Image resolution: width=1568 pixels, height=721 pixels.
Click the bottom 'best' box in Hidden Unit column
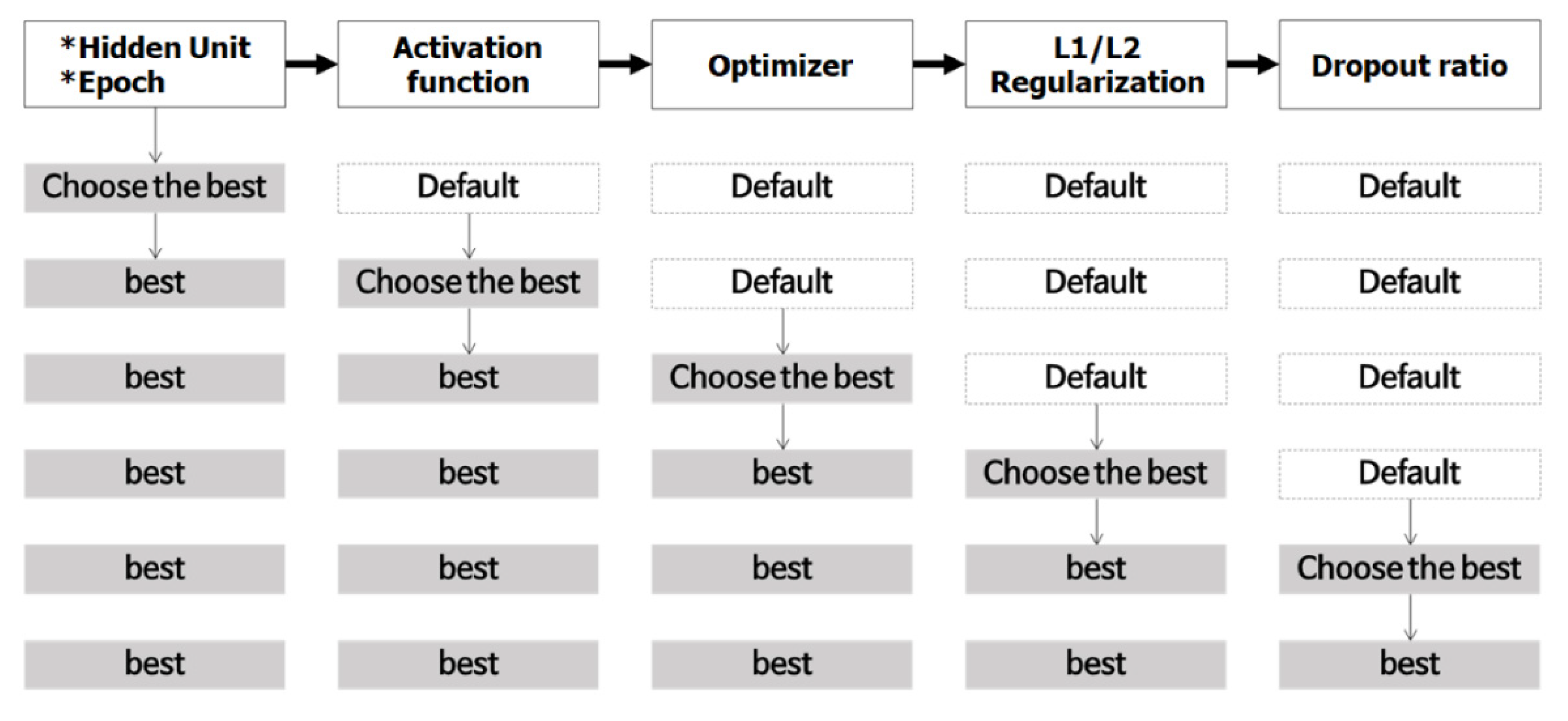155,664
